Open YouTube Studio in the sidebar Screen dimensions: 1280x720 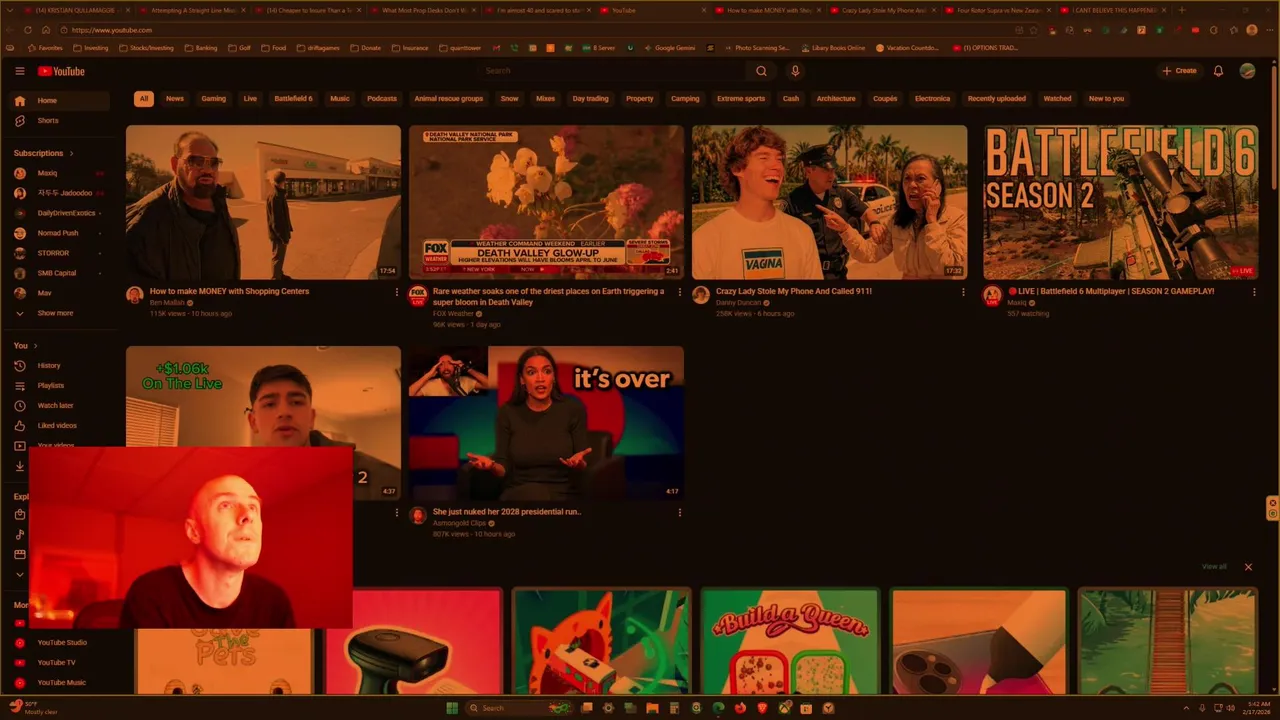[61, 643]
